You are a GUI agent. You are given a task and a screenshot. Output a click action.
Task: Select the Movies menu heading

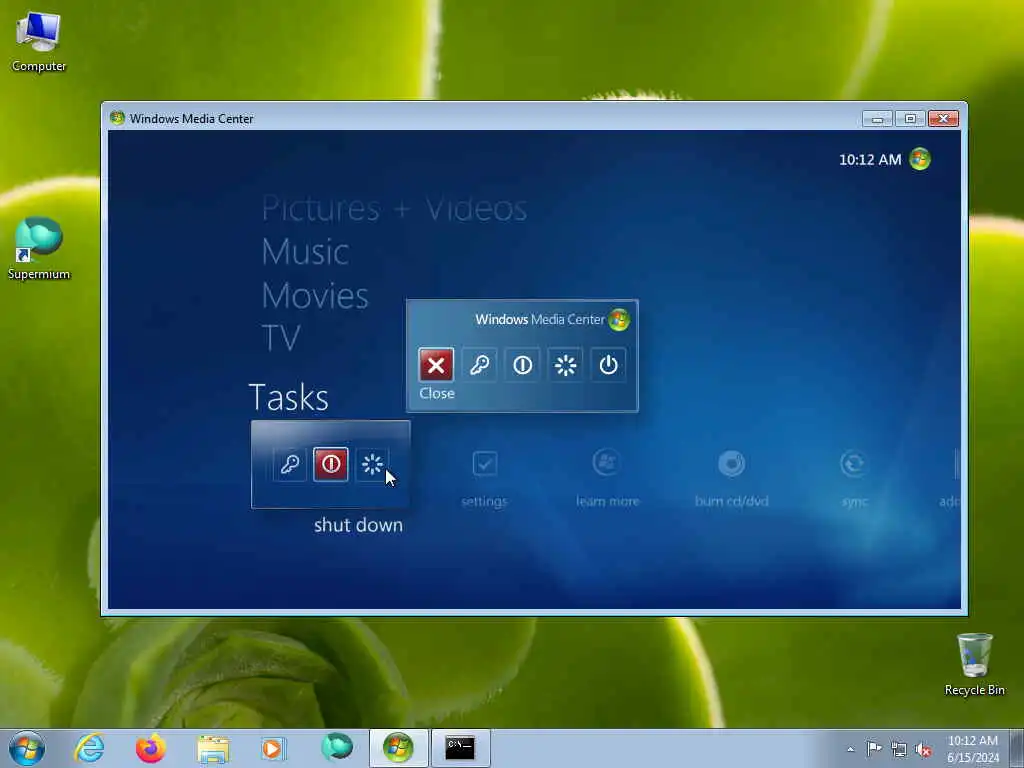pyautogui.click(x=315, y=296)
